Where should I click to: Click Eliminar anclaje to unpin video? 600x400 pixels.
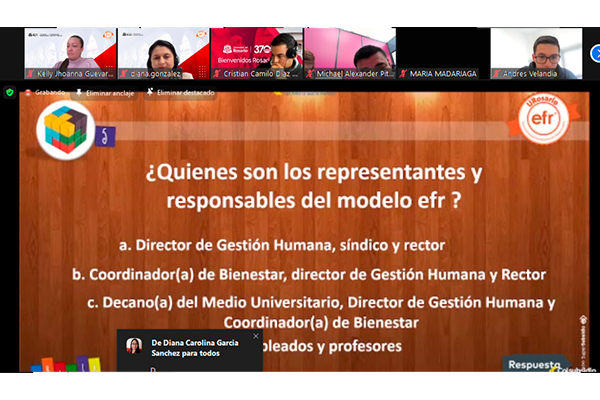(x=108, y=92)
